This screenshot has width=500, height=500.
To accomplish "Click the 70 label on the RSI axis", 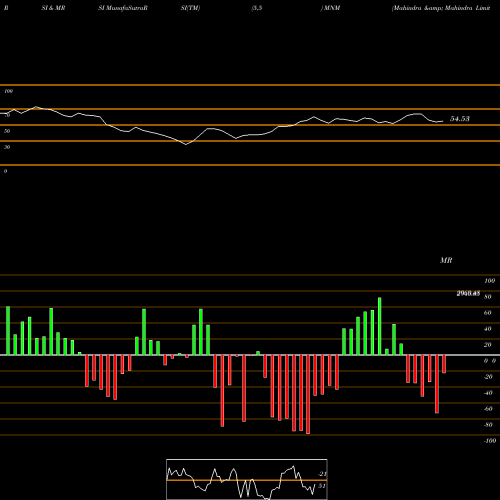I will 7,115.
